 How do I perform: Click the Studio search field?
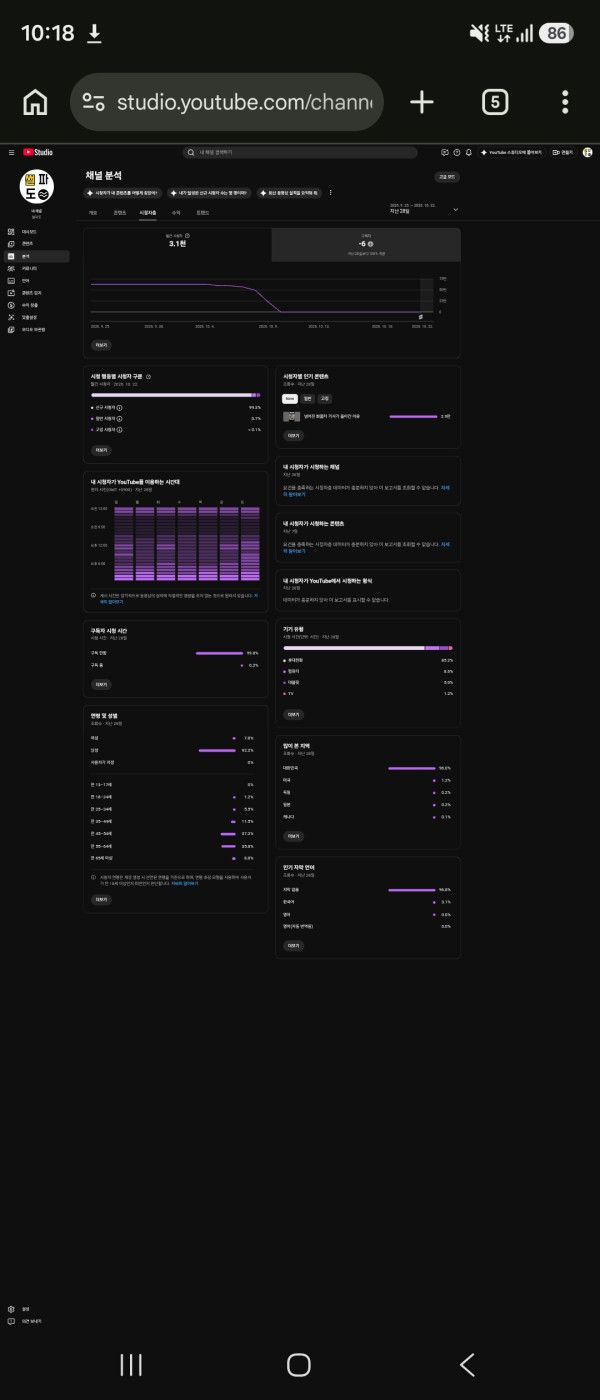click(300, 152)
